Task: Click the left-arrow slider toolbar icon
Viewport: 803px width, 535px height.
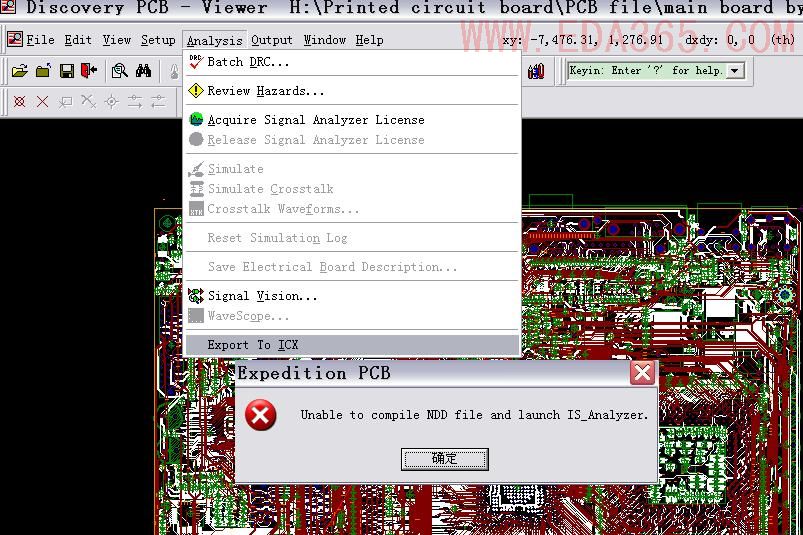Action: coord(158,101)
